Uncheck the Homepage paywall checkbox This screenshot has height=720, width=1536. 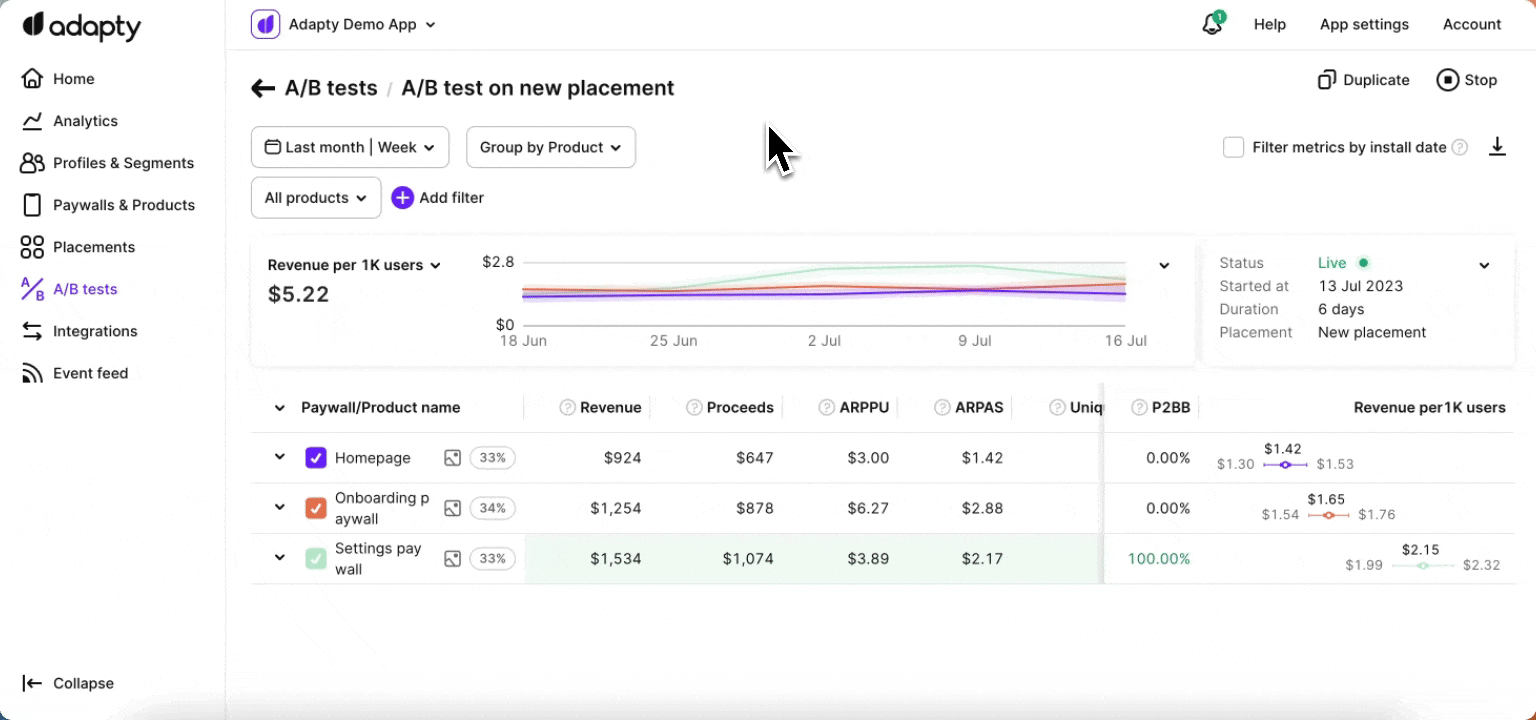(x=315, y=458)
